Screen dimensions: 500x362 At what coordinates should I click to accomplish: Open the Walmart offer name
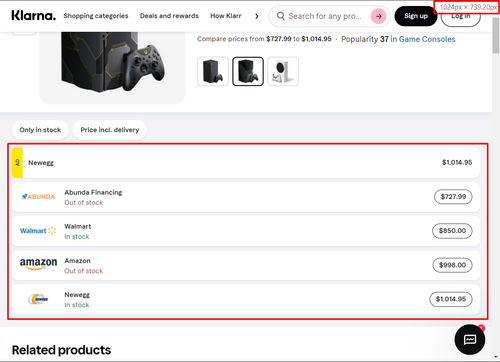point(78,226)
